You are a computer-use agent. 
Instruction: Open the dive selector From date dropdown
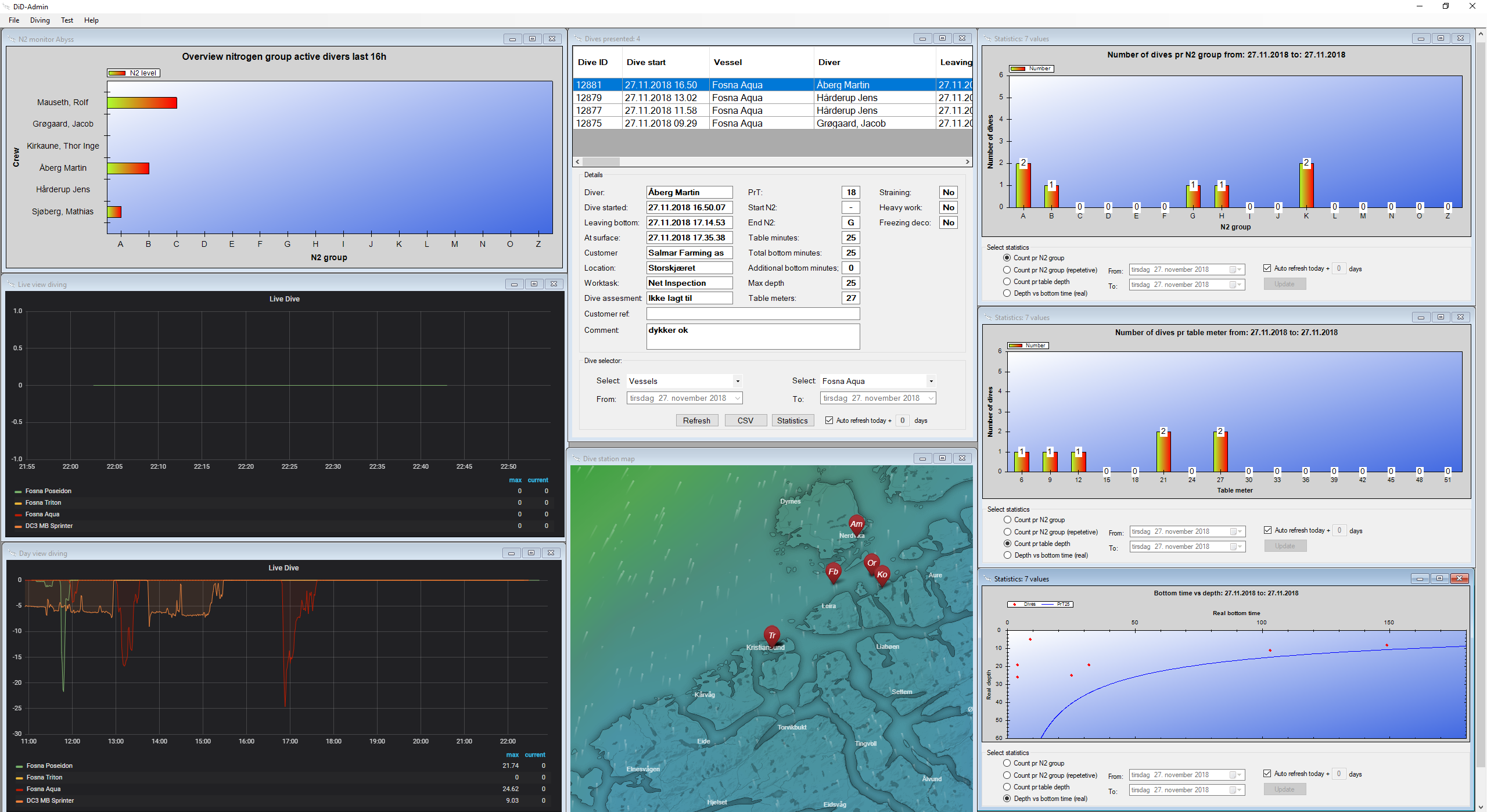[x=737, y=398]
